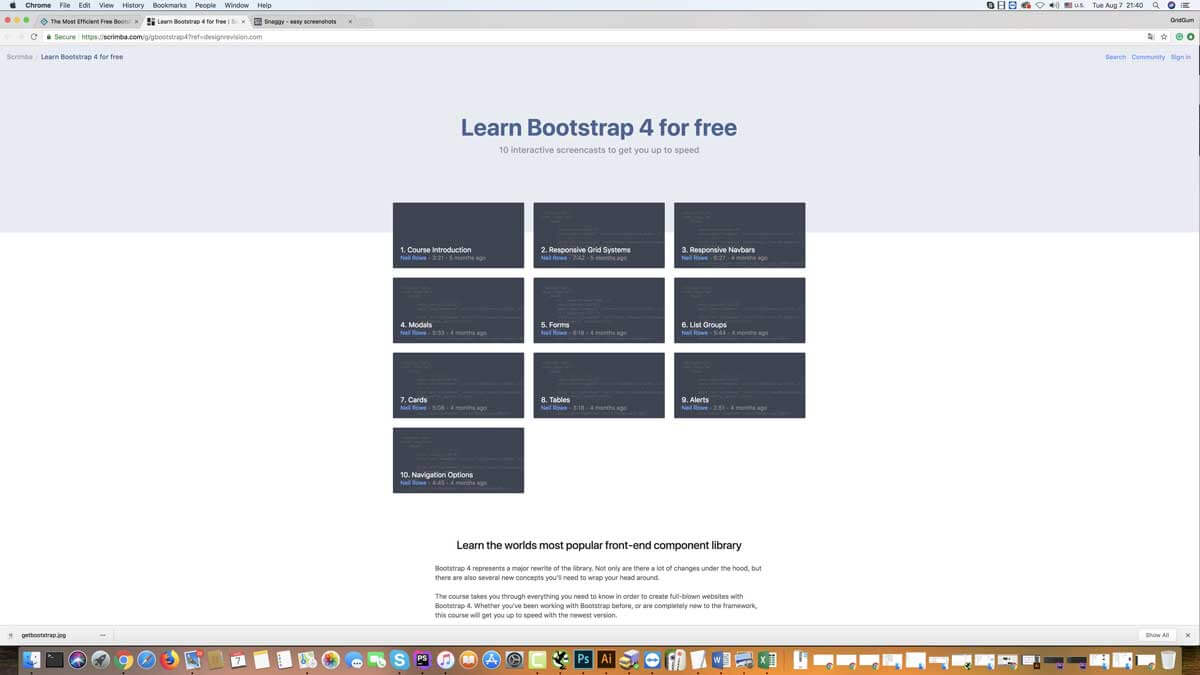Open the History menu
Image resolution: width=1200 pixels, height=675 pixels.
(x=133, y=5)
